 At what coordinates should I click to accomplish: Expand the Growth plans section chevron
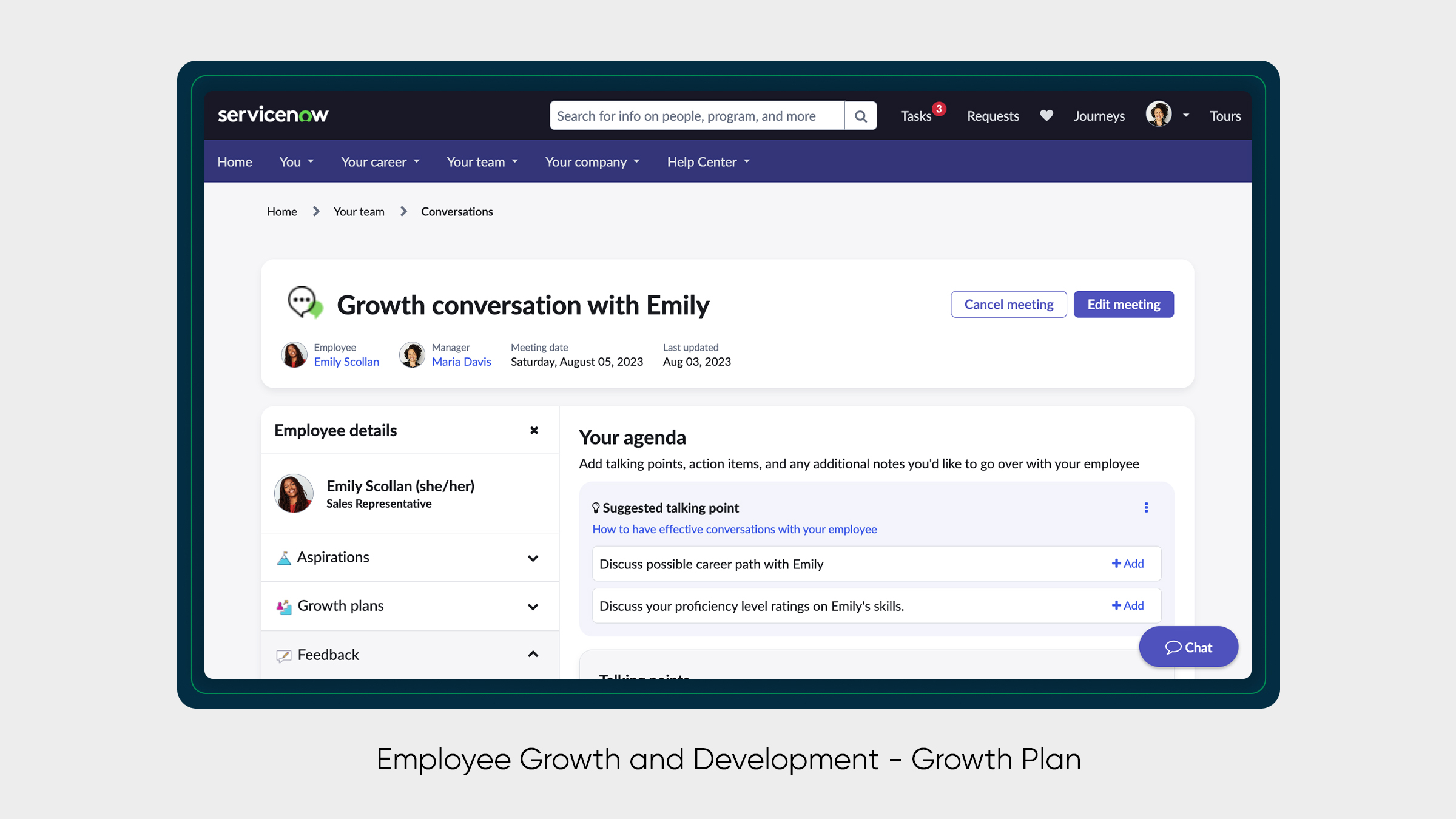533,607
